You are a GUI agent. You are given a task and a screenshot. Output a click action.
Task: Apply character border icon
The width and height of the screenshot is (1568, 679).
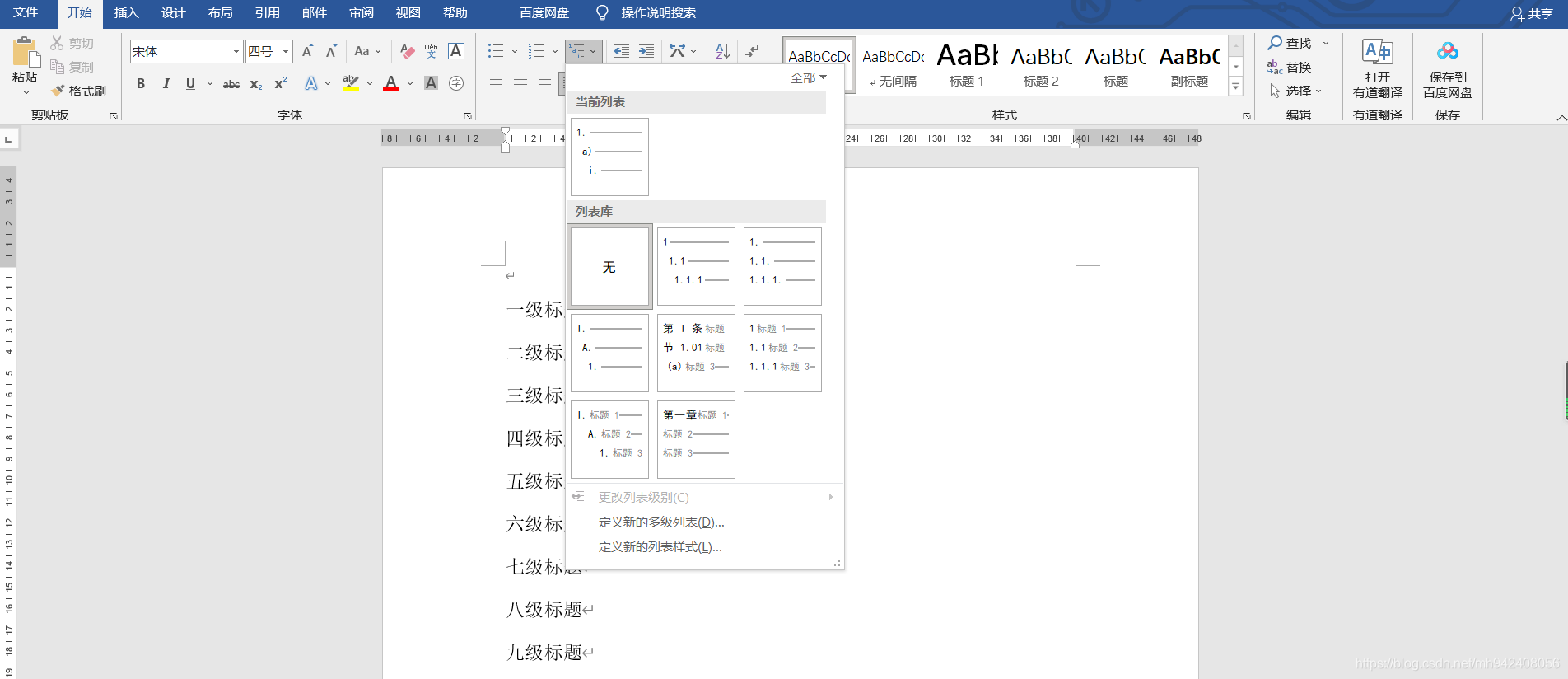pyautogui.click(x=455, y=51)
